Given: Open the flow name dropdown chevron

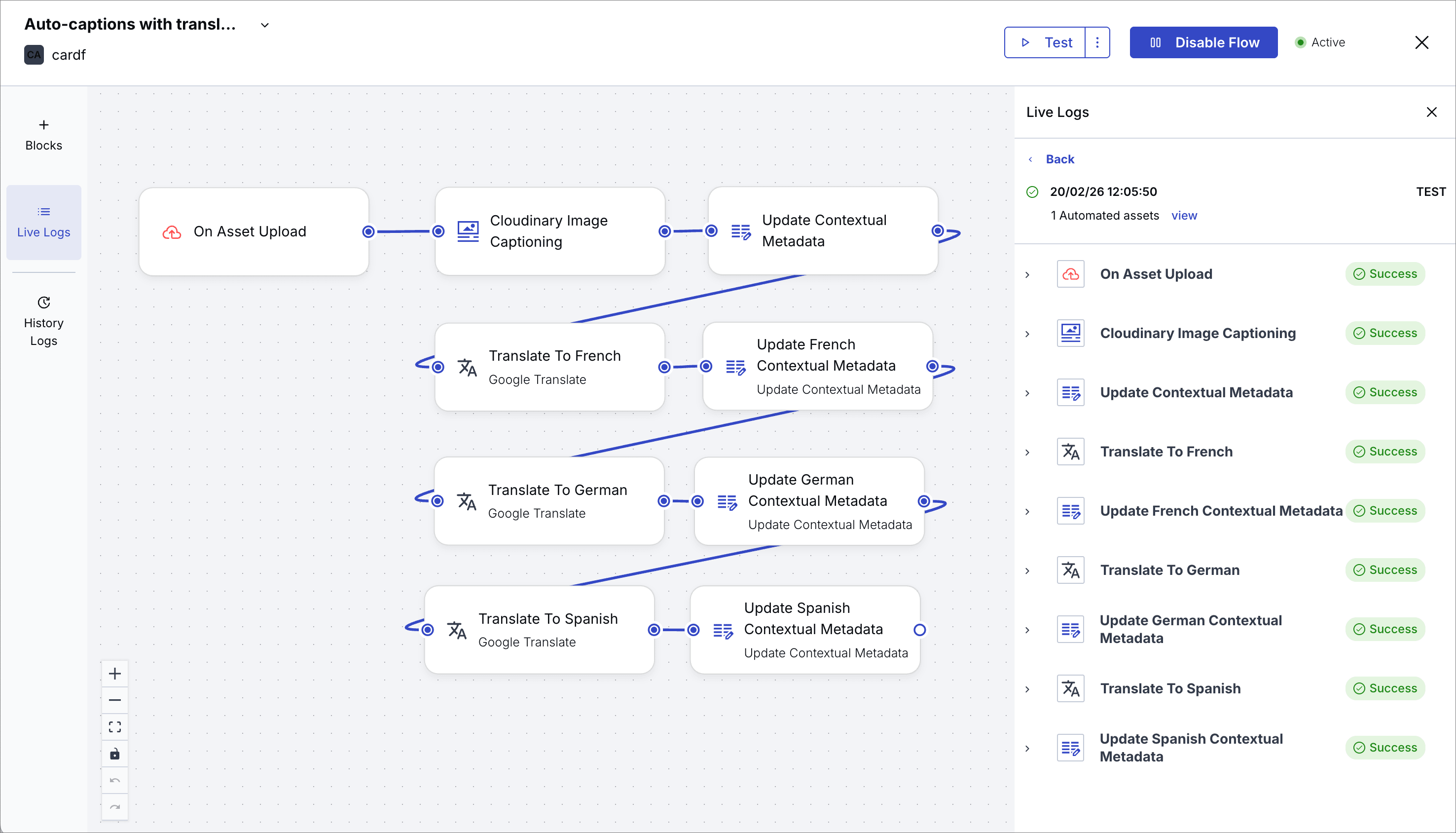Looking at the screenshot, I should click(x=265, y=25).
